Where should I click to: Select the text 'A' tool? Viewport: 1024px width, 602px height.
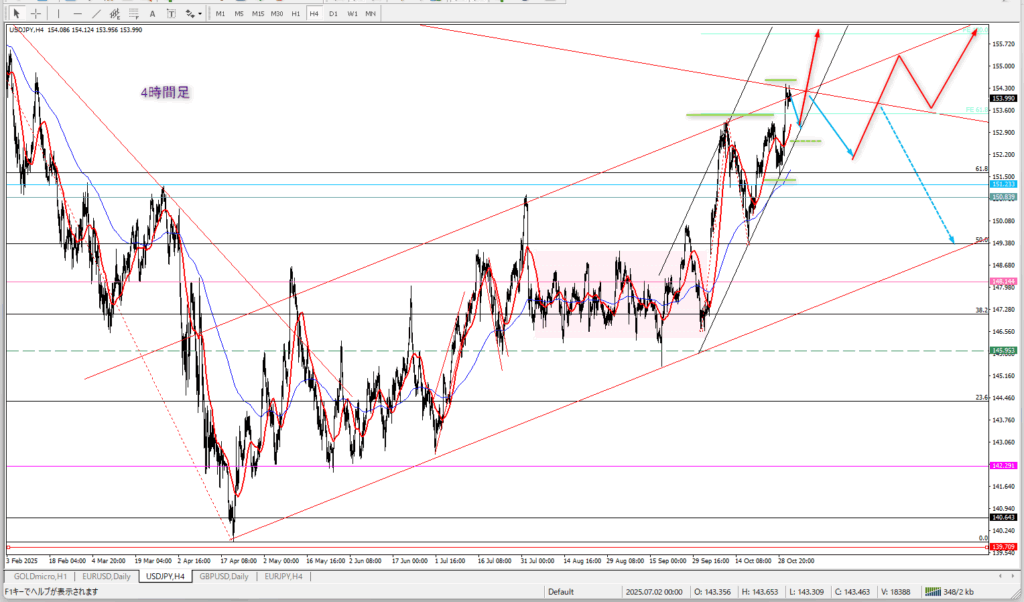tap(151, 13)
